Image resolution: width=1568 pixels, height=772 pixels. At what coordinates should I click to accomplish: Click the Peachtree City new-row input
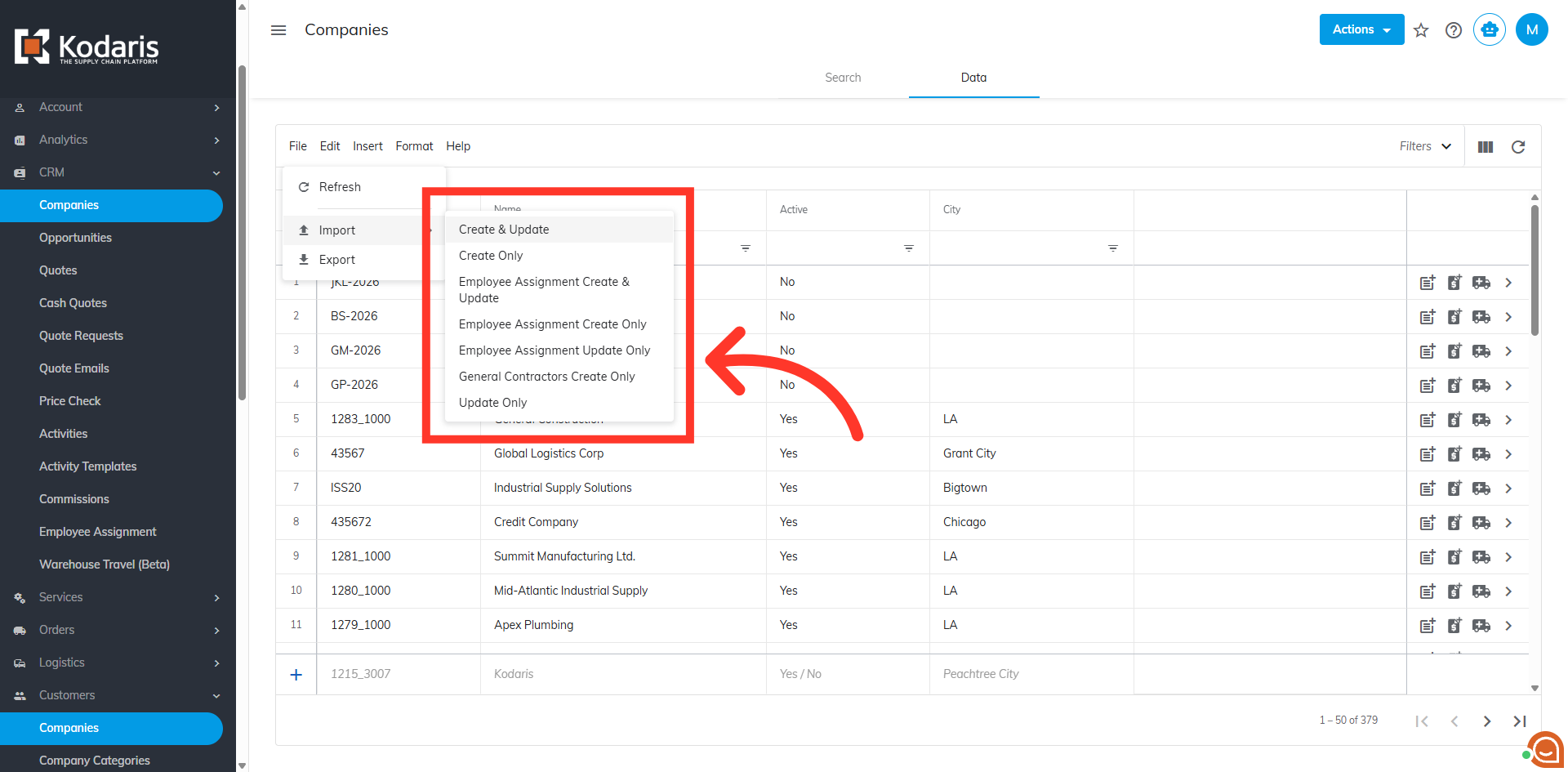[1031, 675]
